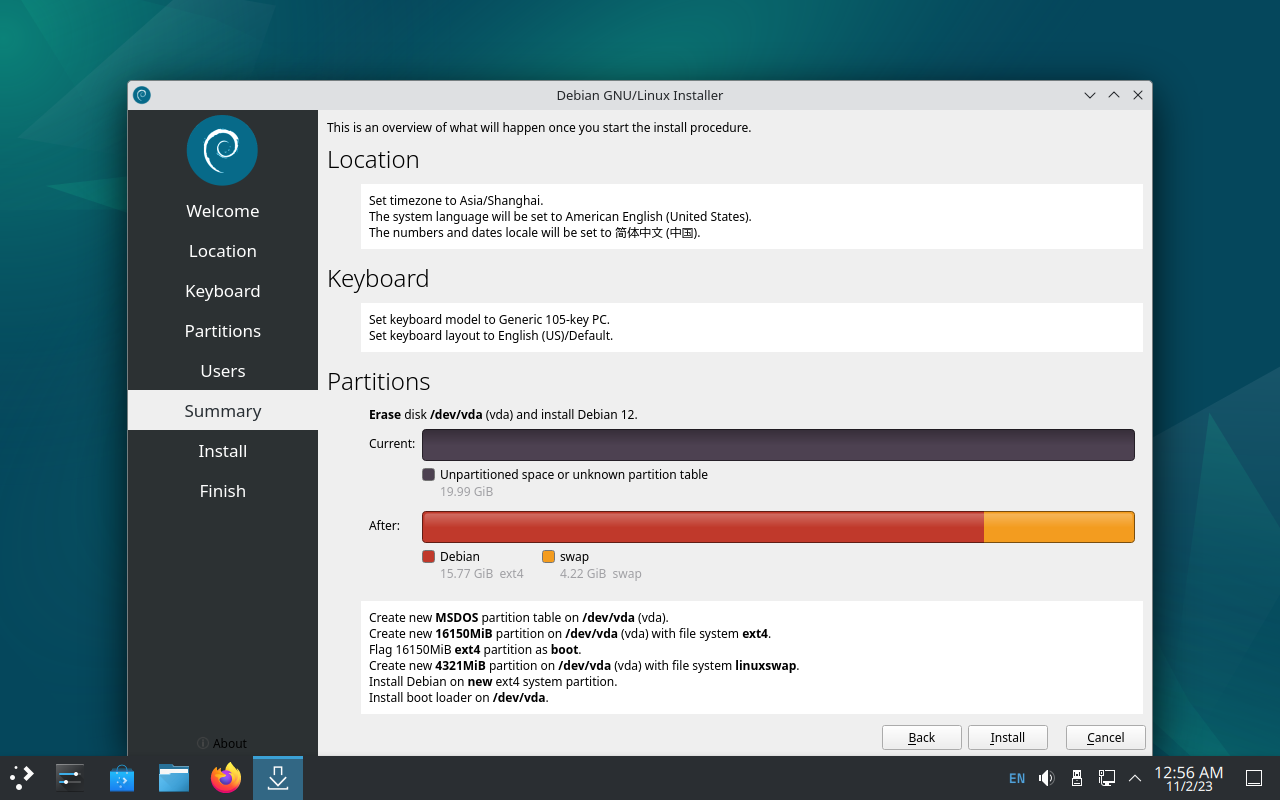Image resolution: width=1280 pixels, height=800 pixels.
Task: Open the clock showing 12:56 AM
Action: (x=1188, y=778)
